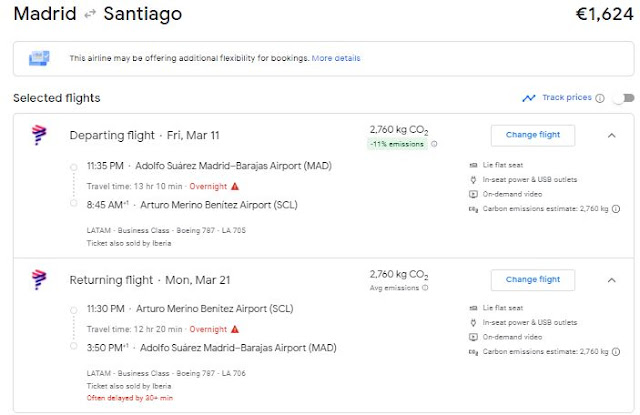The height and width of the screenshot is (415, 640).
Task: Change the departing flight
Action: (x=533, y=135)
